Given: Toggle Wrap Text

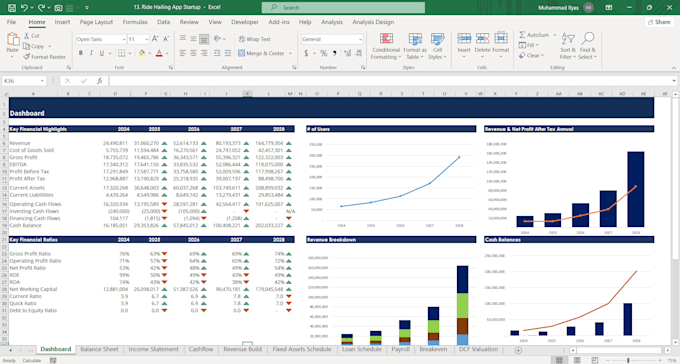Looking at the screenshot, I should point(254,39).
